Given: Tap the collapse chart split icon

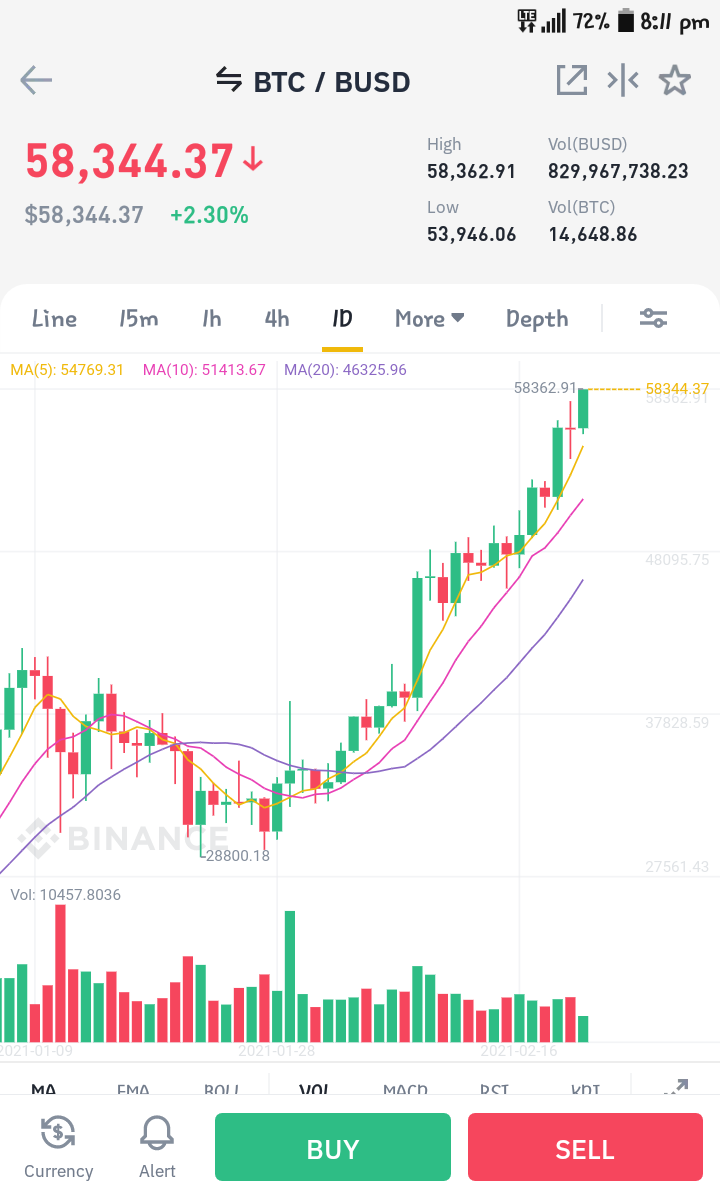Looking at the screenshot, I should pyautogui.click(x=623, y=80).
